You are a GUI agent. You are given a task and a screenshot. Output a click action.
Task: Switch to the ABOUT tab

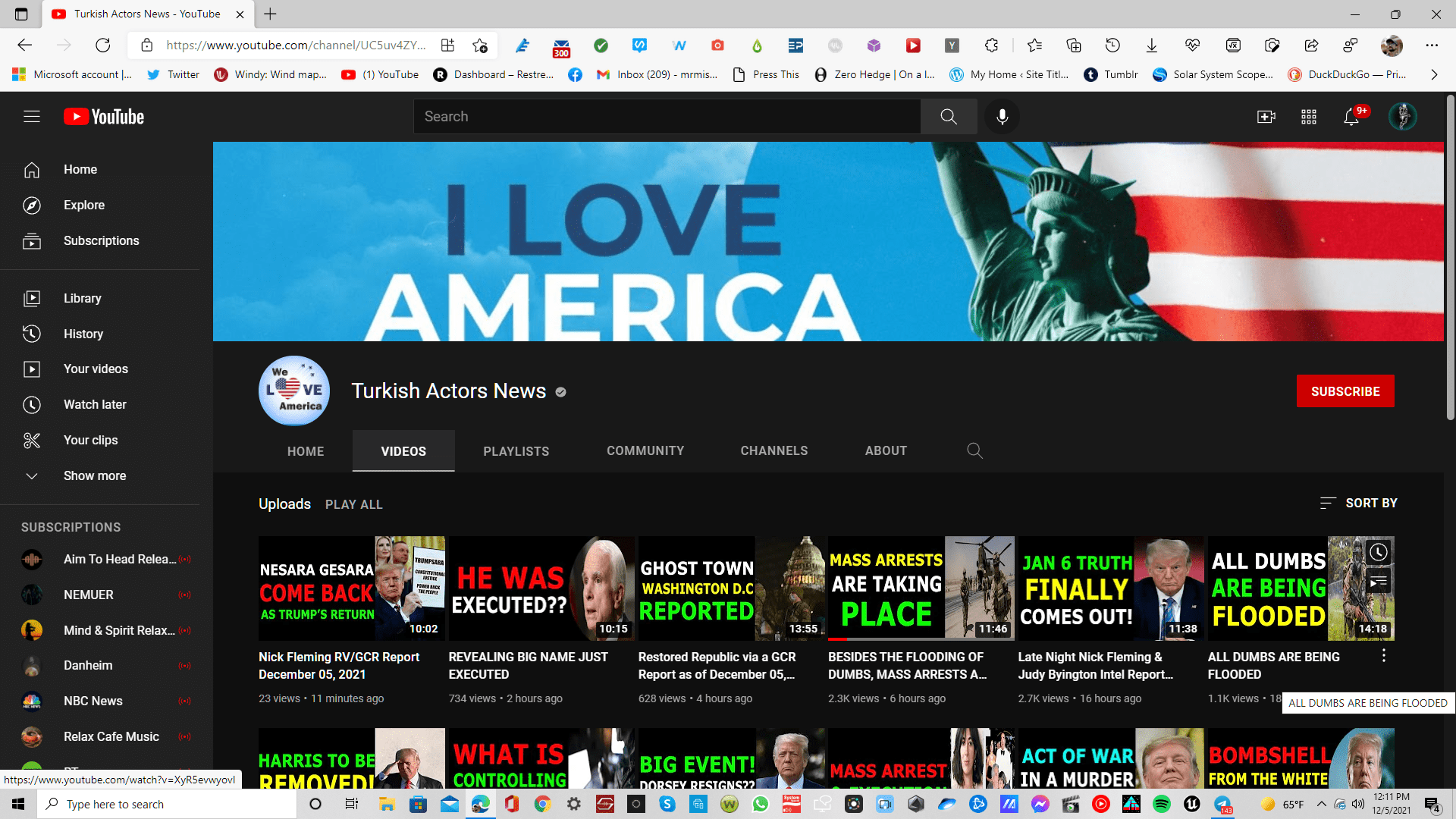tap(886, 451)
